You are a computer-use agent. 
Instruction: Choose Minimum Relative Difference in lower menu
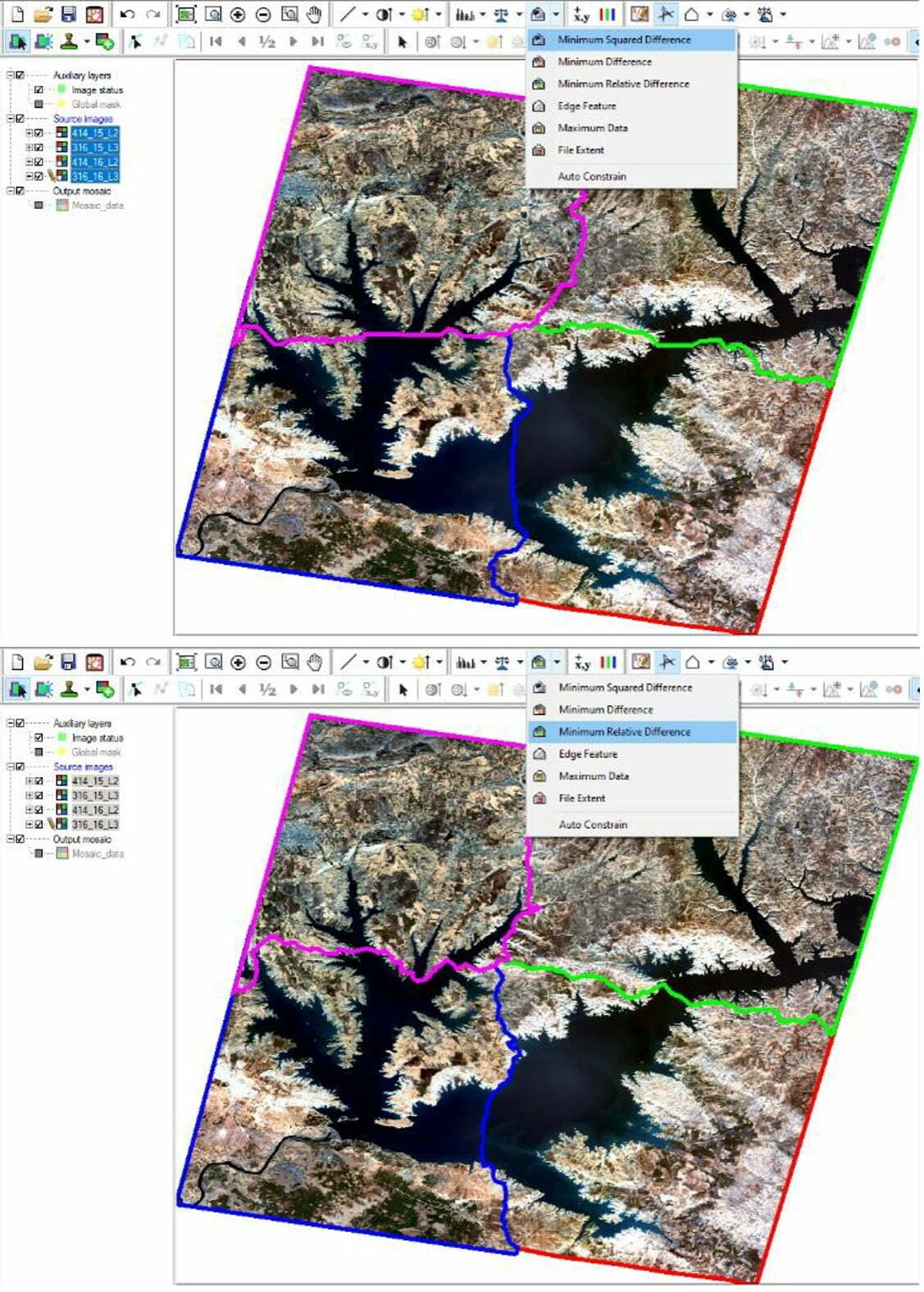(x=633, y=731)
